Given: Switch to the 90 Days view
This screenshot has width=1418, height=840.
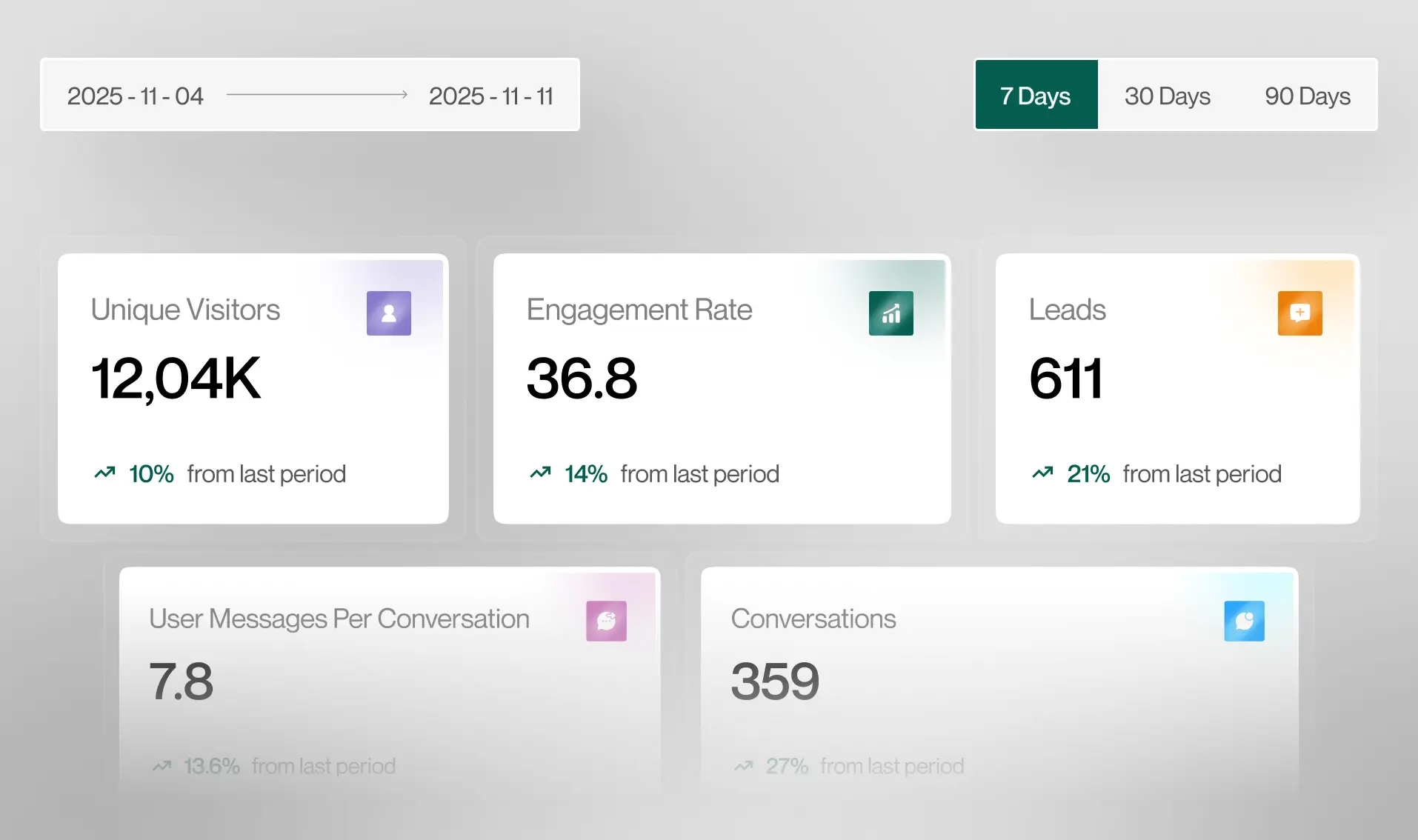Looking at the screenshot, I should (x=1307, y=95).
